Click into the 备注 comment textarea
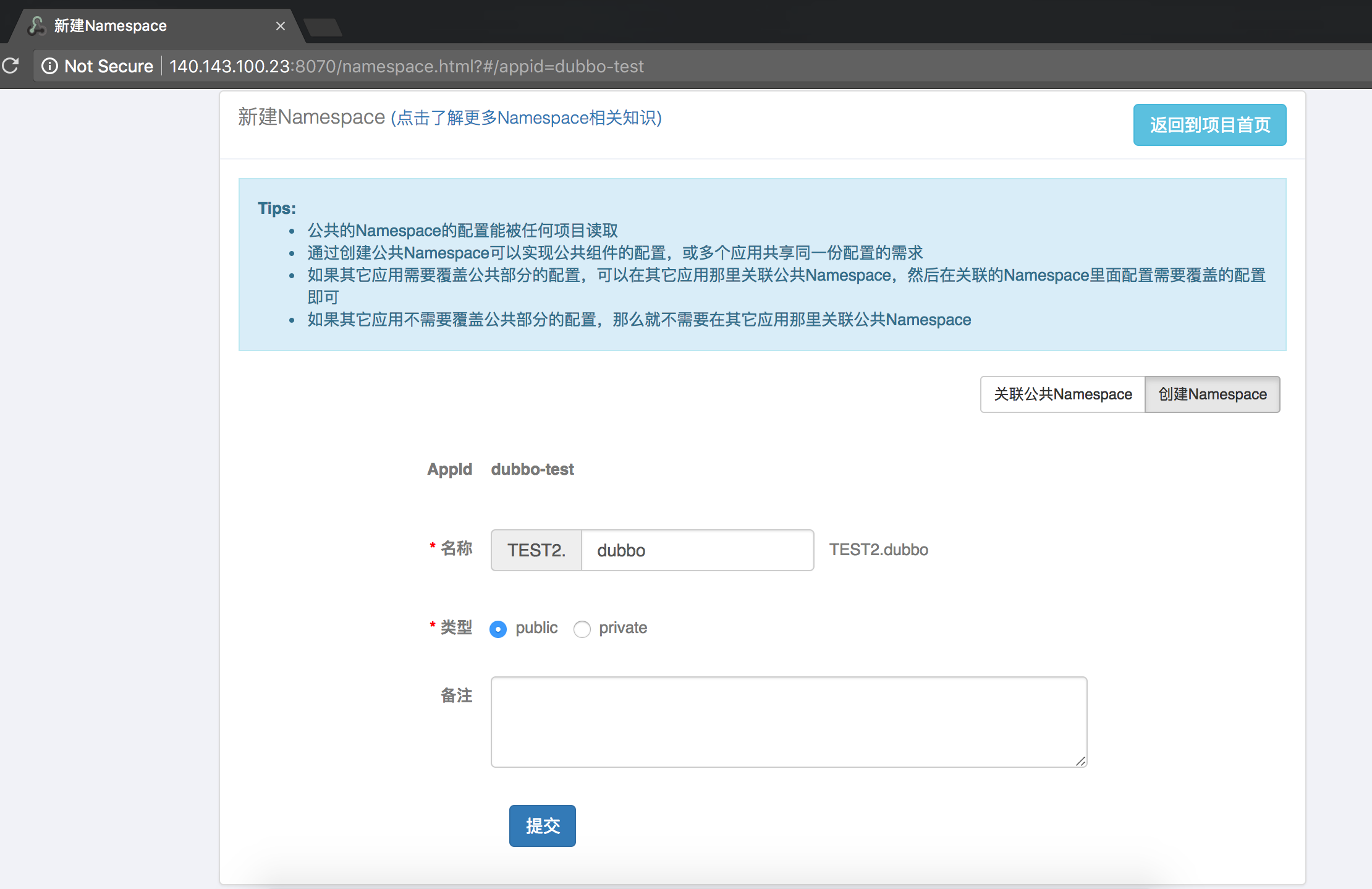 coord(789,722)
